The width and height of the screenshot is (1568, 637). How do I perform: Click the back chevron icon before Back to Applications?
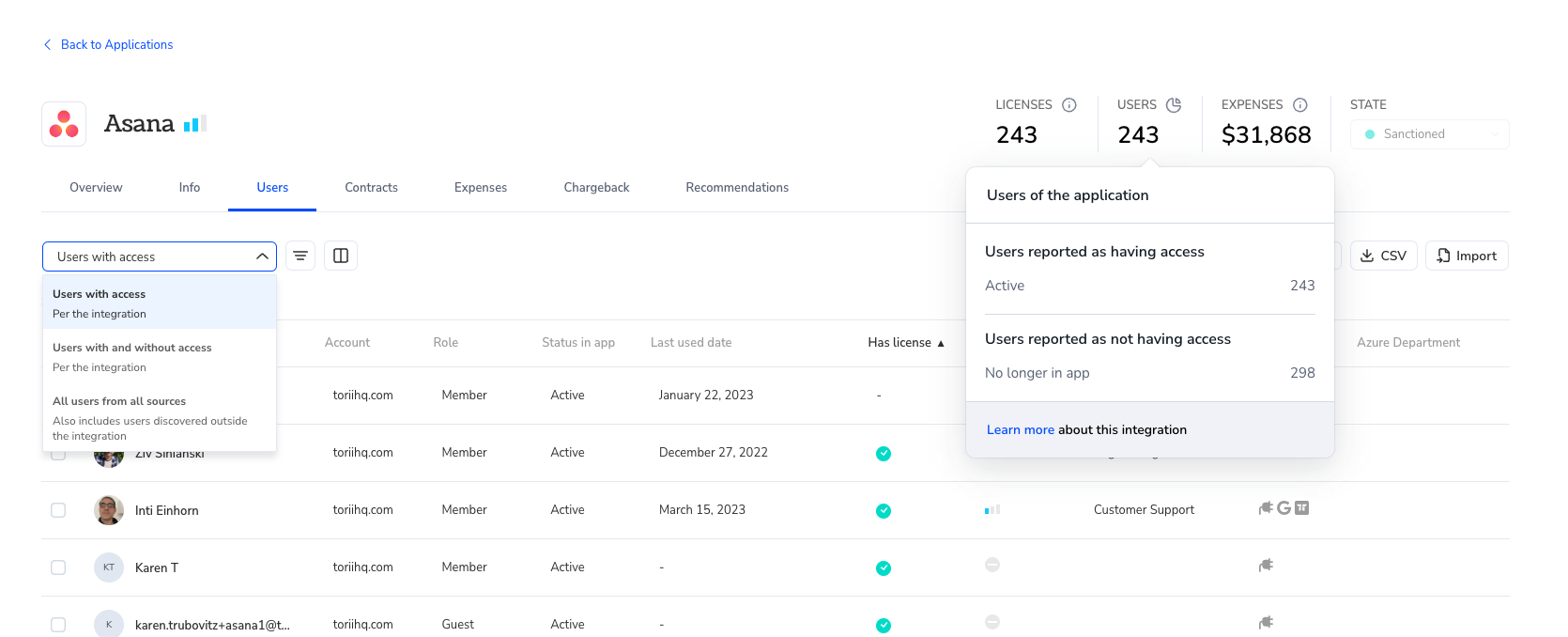tap(48, 45)
